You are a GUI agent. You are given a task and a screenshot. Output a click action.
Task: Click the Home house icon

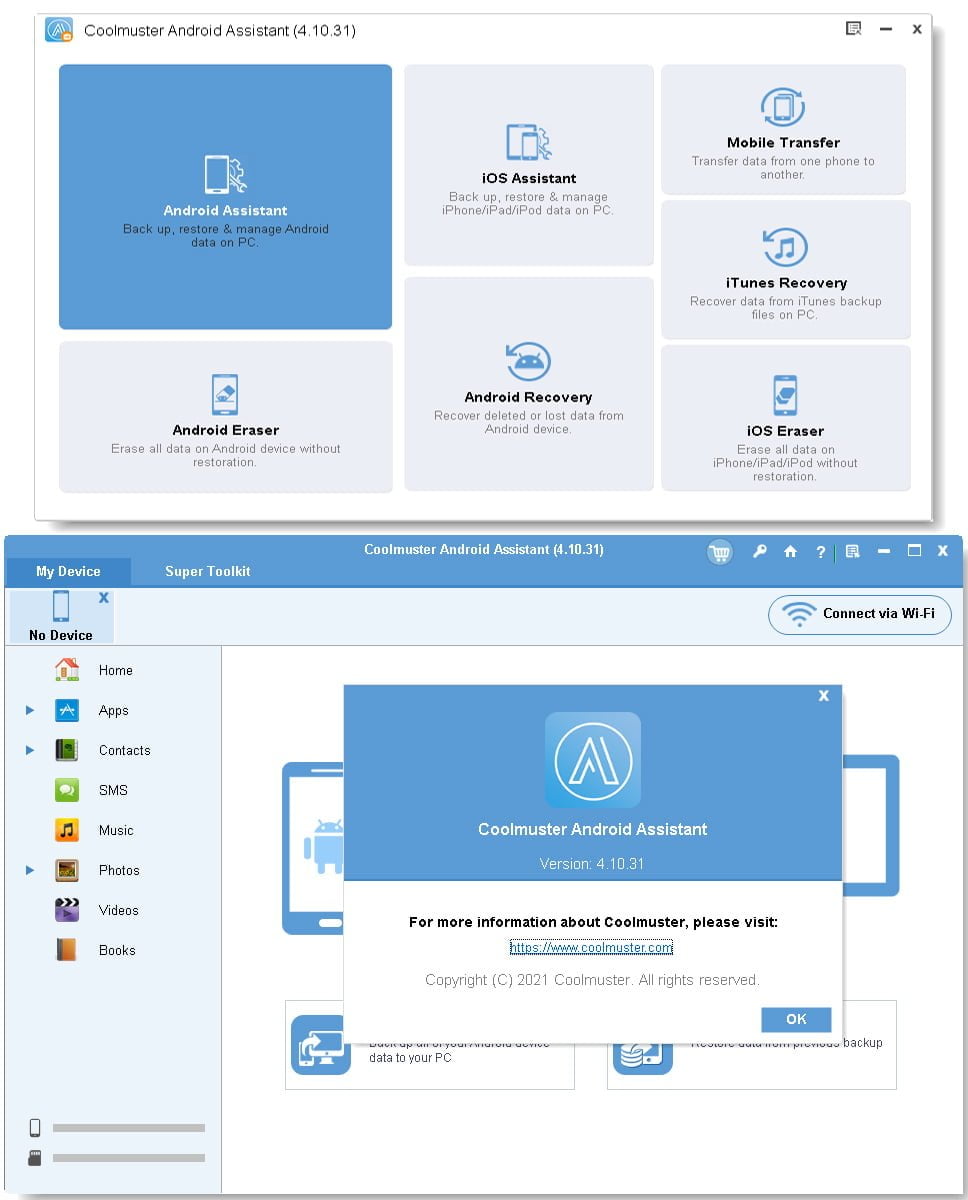coord(67,669)
